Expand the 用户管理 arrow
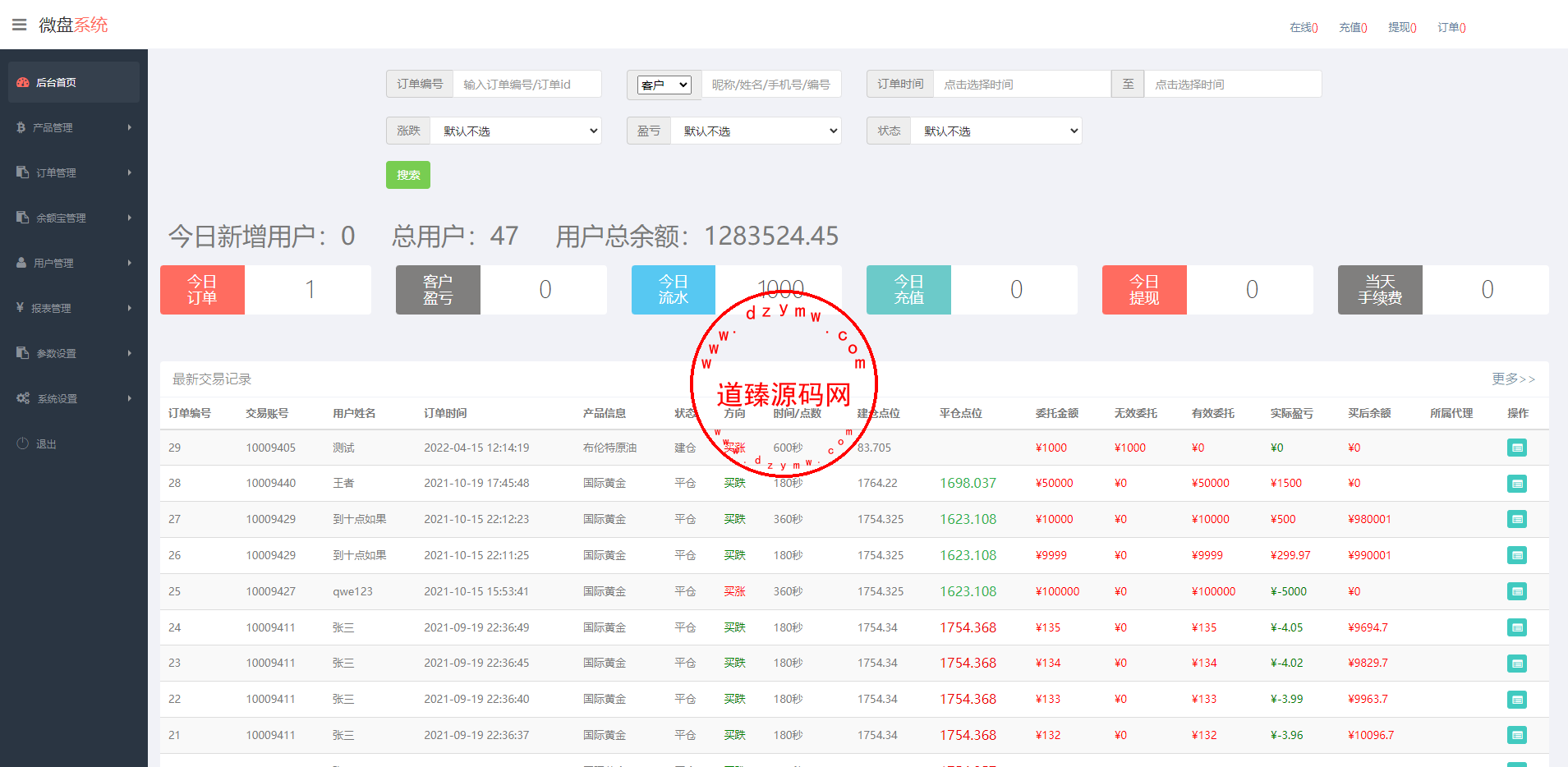 pos(130,263)
